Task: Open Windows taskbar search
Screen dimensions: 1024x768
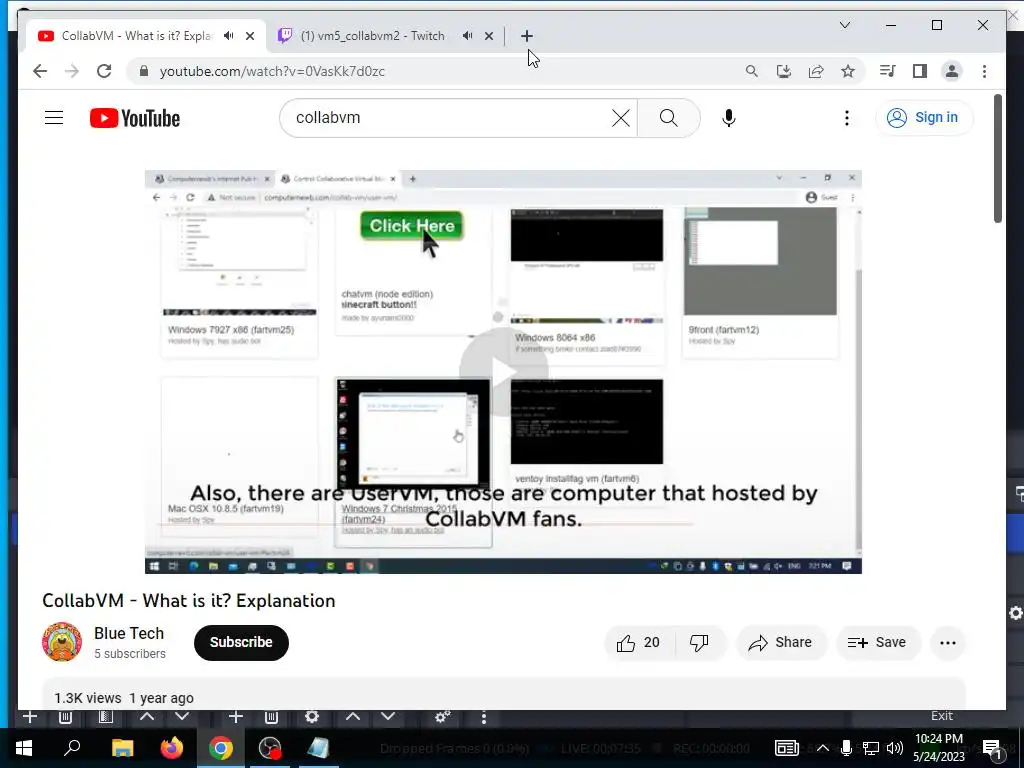Action: tap(72, 748)
